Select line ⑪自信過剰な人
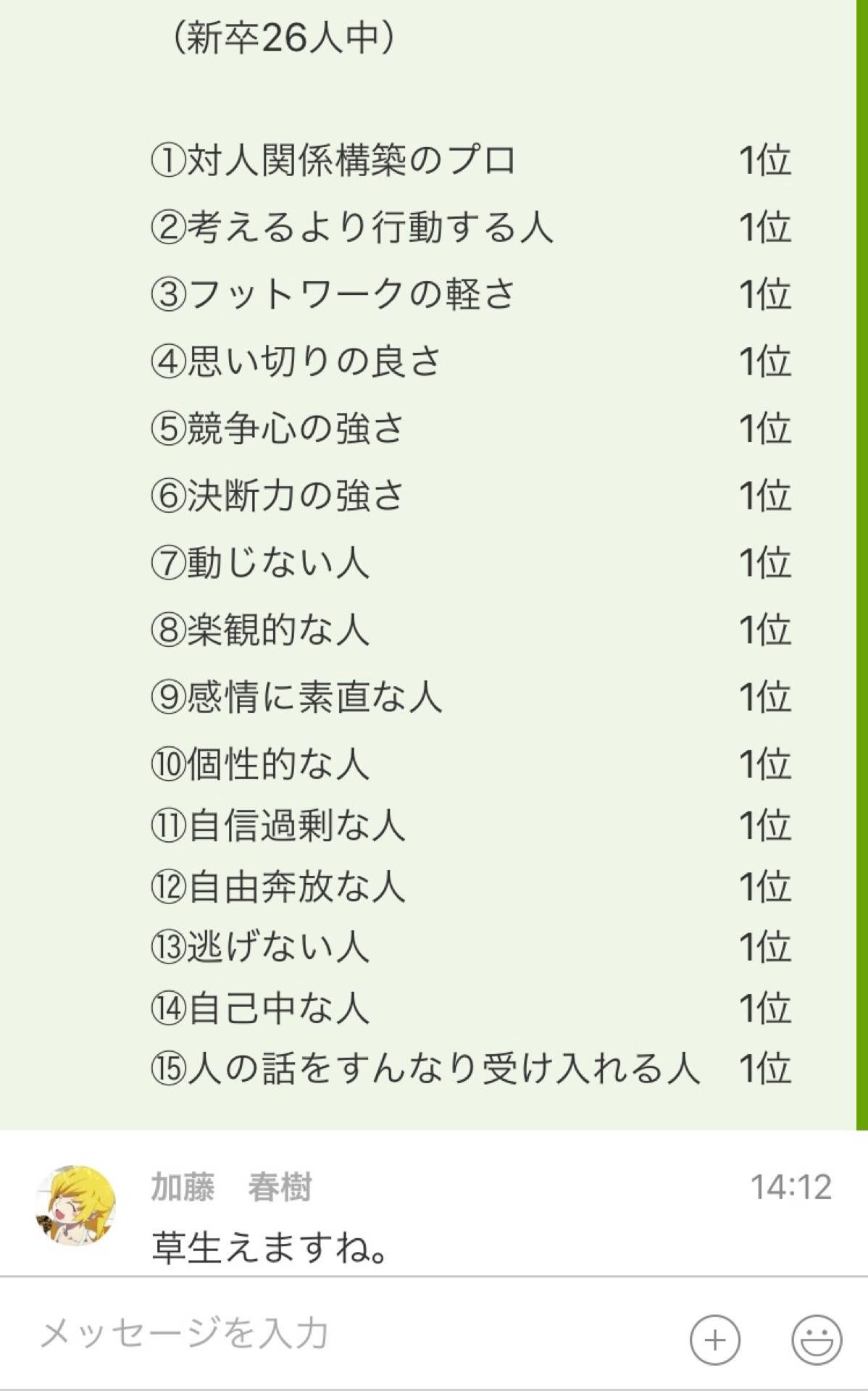Image resolution: width=868 pixels, height=1391 pixels. [x=277, y=825]
